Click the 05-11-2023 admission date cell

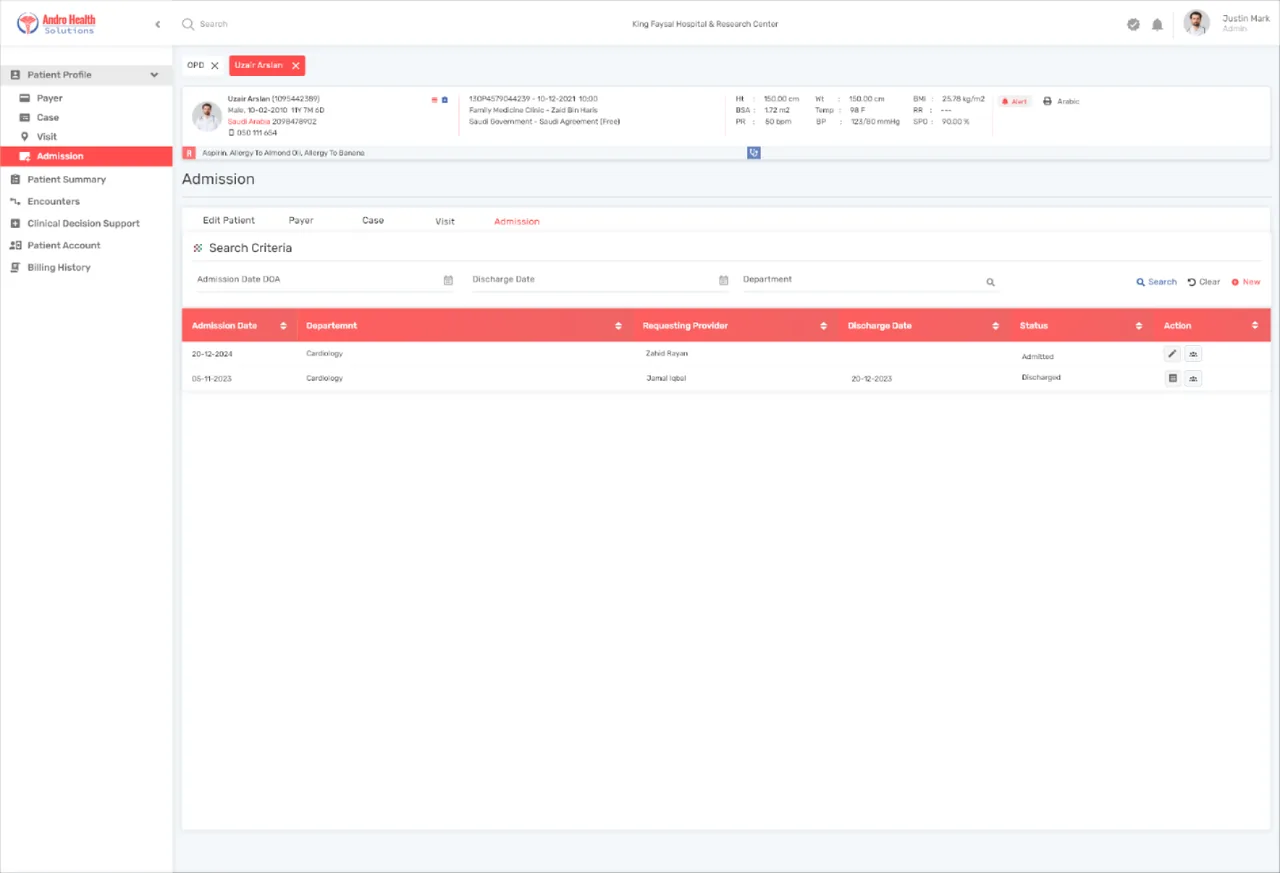tap(212, 379)
